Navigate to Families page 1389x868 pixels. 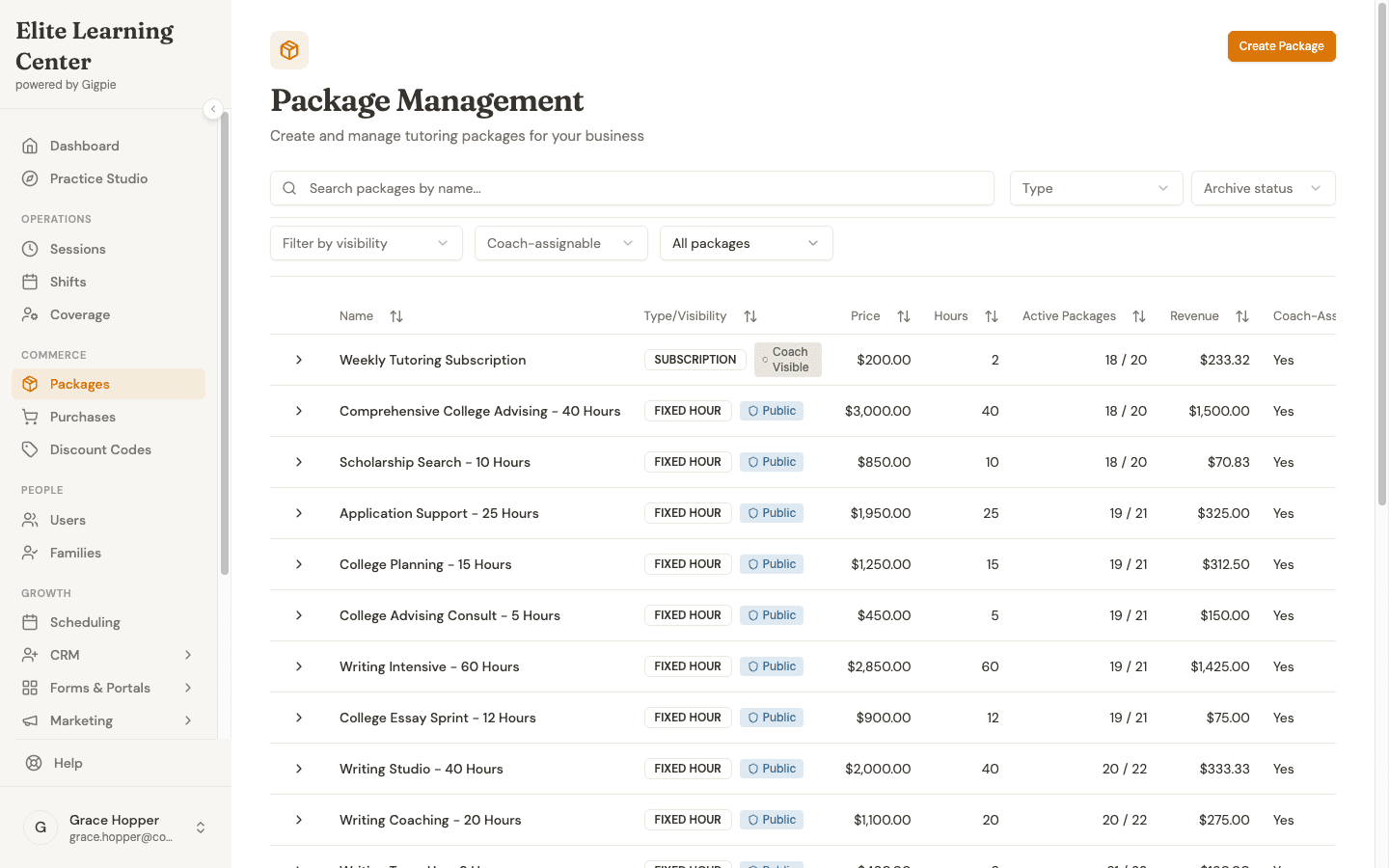tap(108, 553)
